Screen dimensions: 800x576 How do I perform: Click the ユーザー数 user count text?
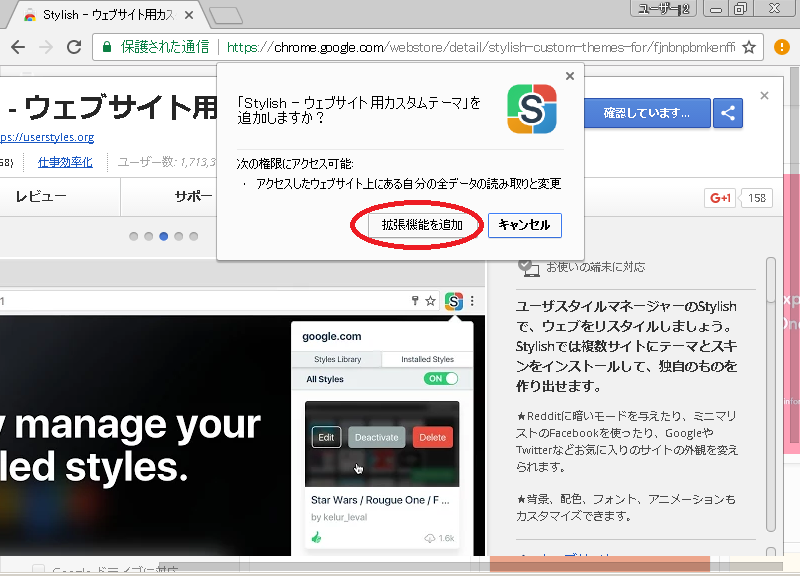[x=167, y=162]
